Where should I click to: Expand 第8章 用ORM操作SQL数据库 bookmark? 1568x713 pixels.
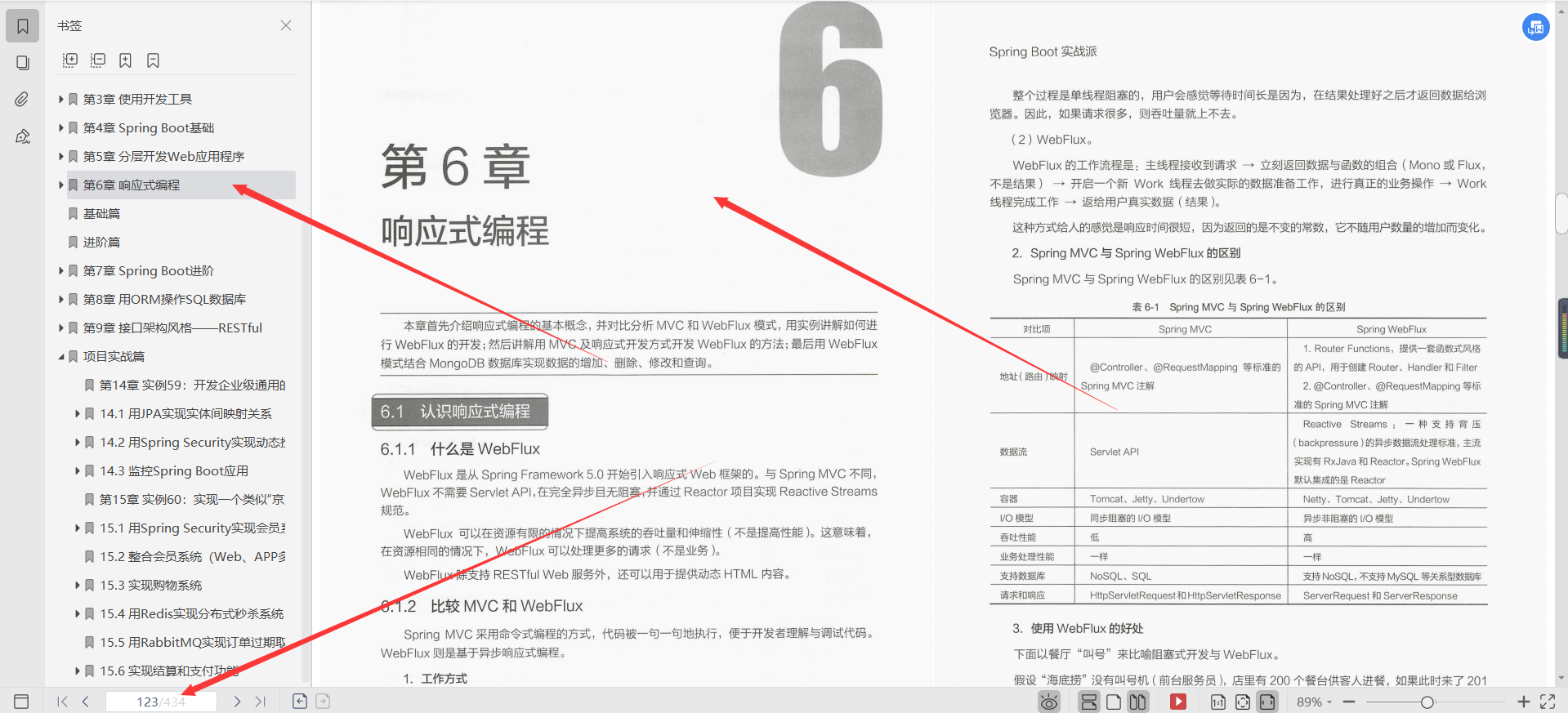tap(61, 299)
